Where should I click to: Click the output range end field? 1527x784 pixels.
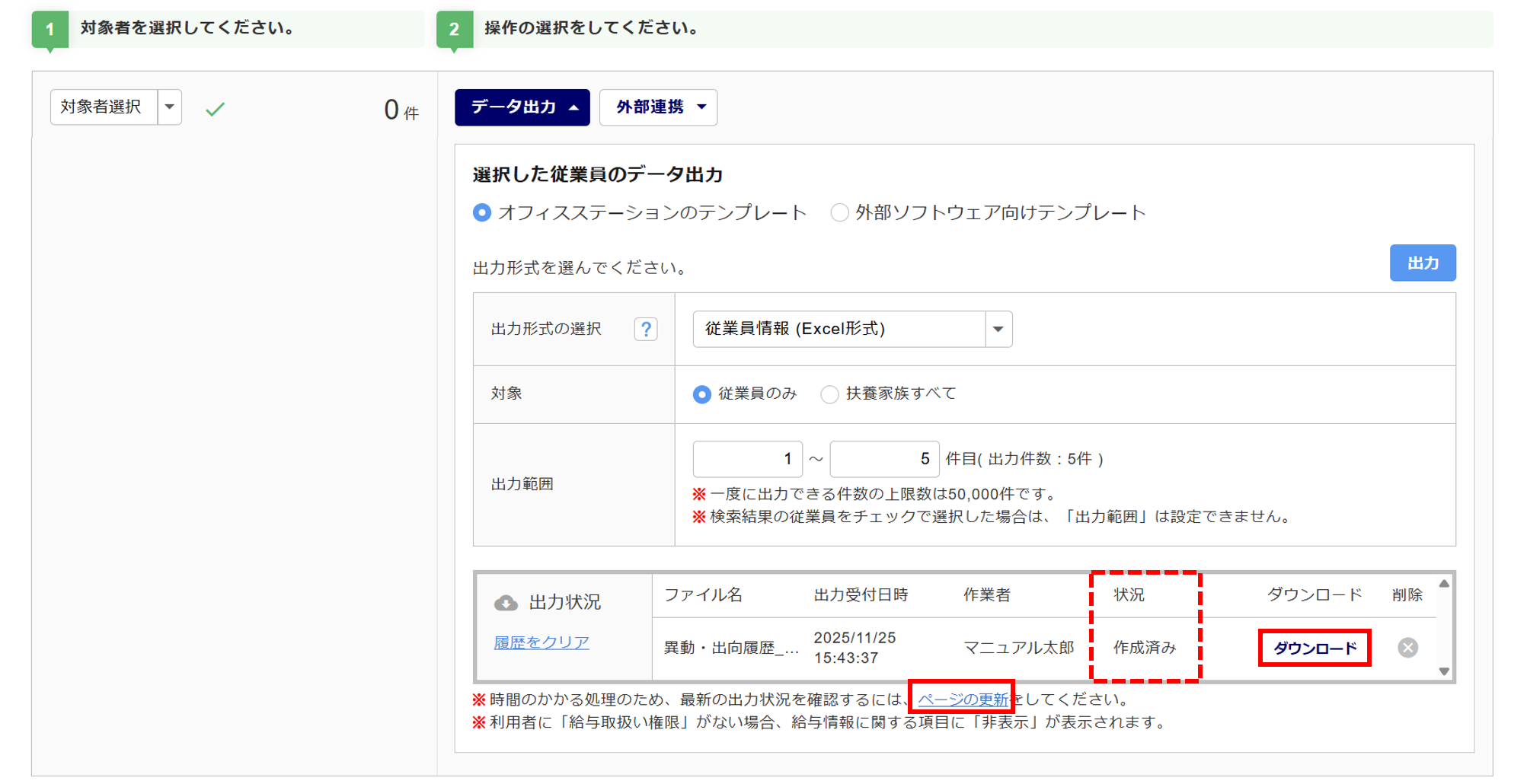[884, 459]
